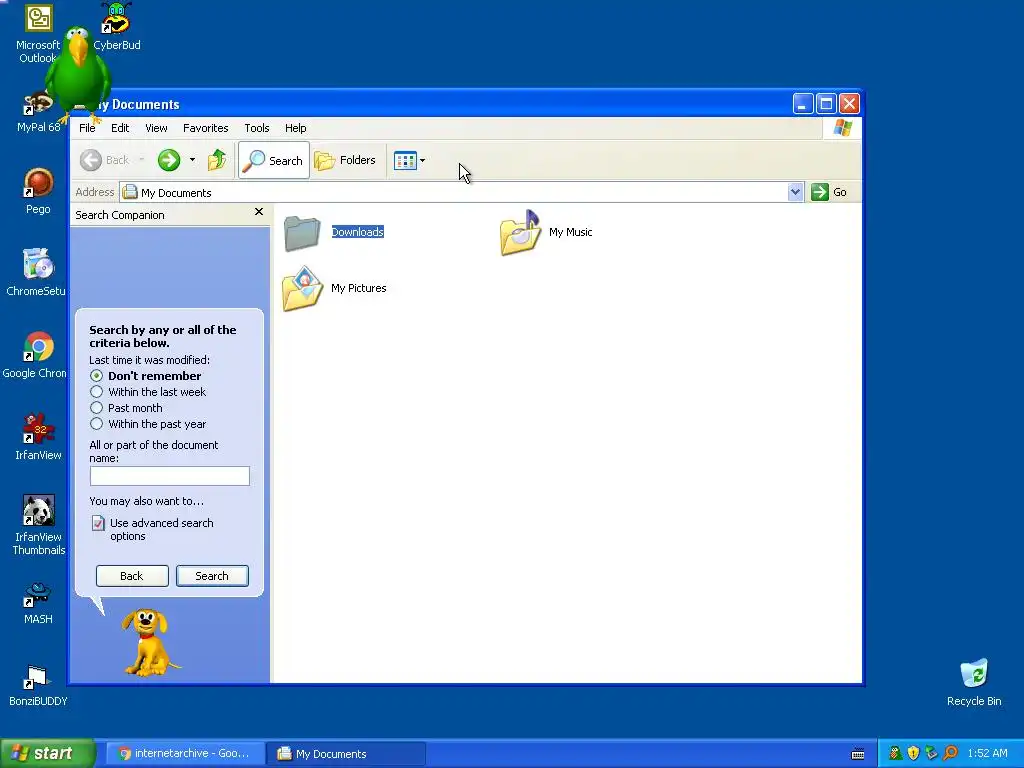Image resolution: width=1024 pixels, height=768 pixels.
Task: Open Google Chrome desktop shortcut
Action: coord(35,355)
